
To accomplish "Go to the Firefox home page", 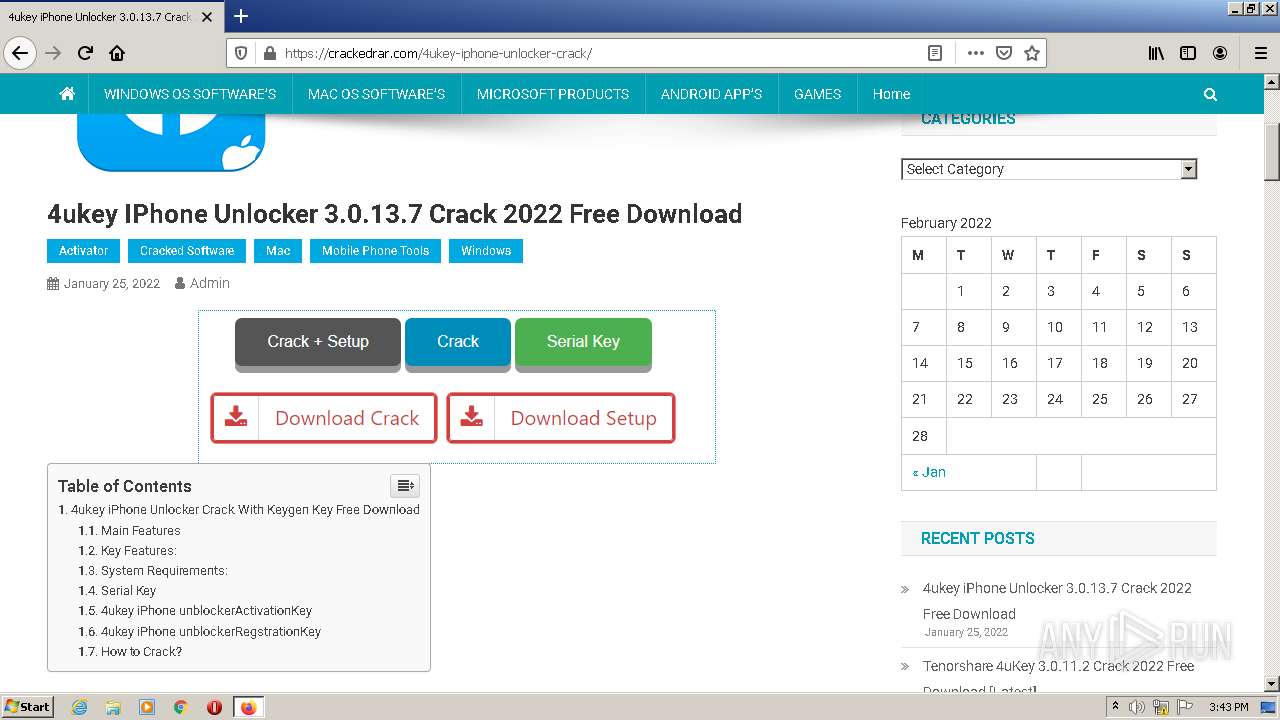I will click(117, 53).
